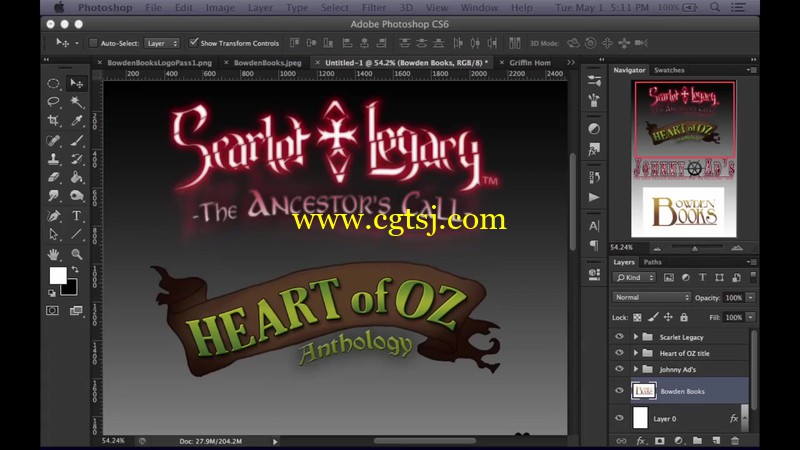Select the Zoom tool
800x450 pixels.
click(77, 254)
